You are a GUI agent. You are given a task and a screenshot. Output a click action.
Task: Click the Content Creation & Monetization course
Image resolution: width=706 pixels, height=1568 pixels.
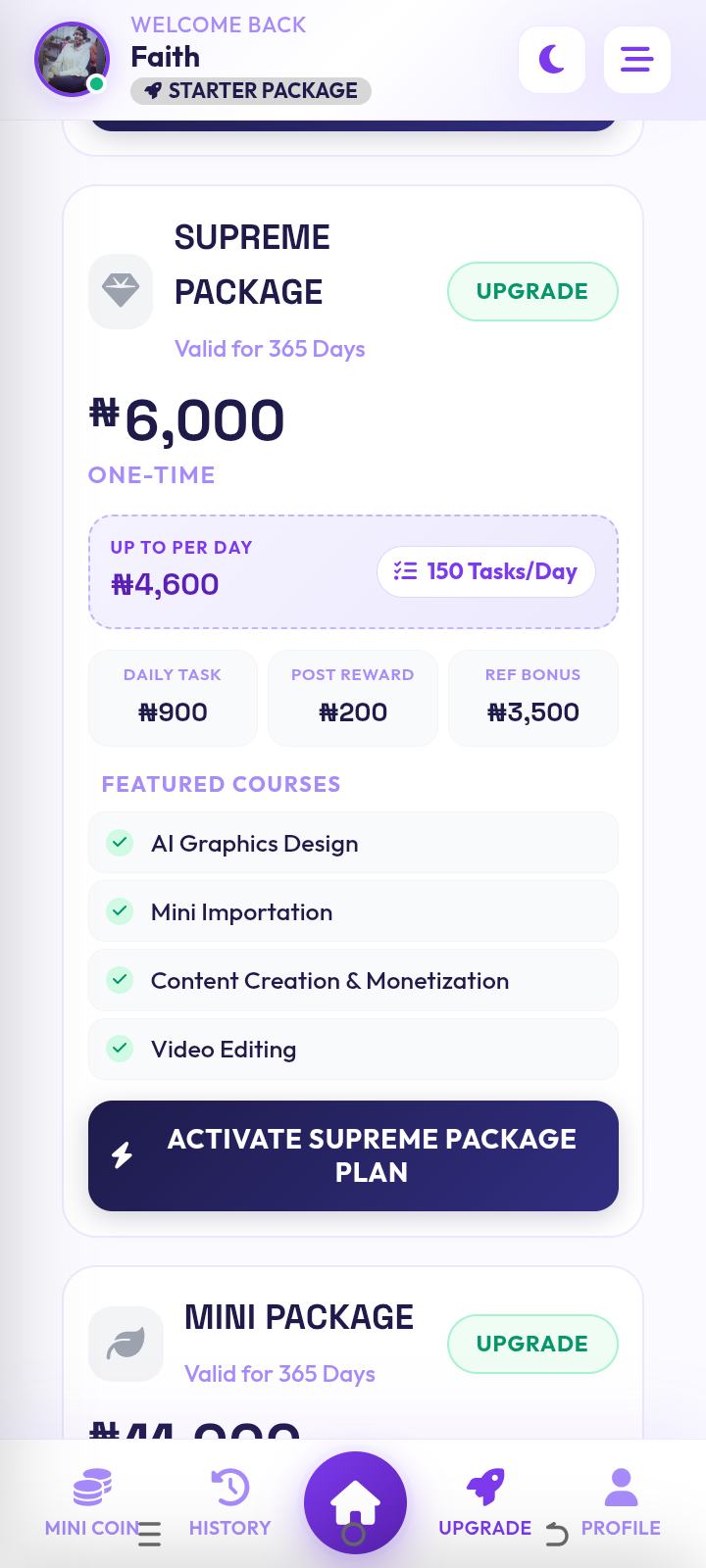point(353,980)
